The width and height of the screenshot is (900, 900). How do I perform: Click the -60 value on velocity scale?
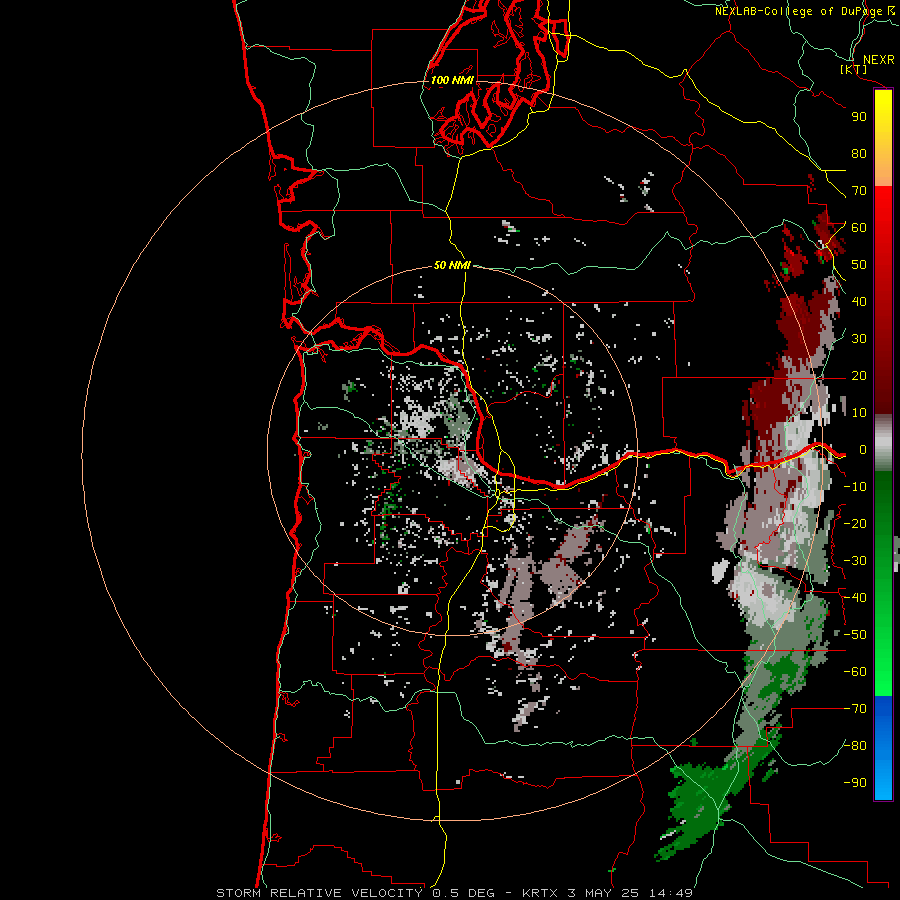click(x=855, y=672)
